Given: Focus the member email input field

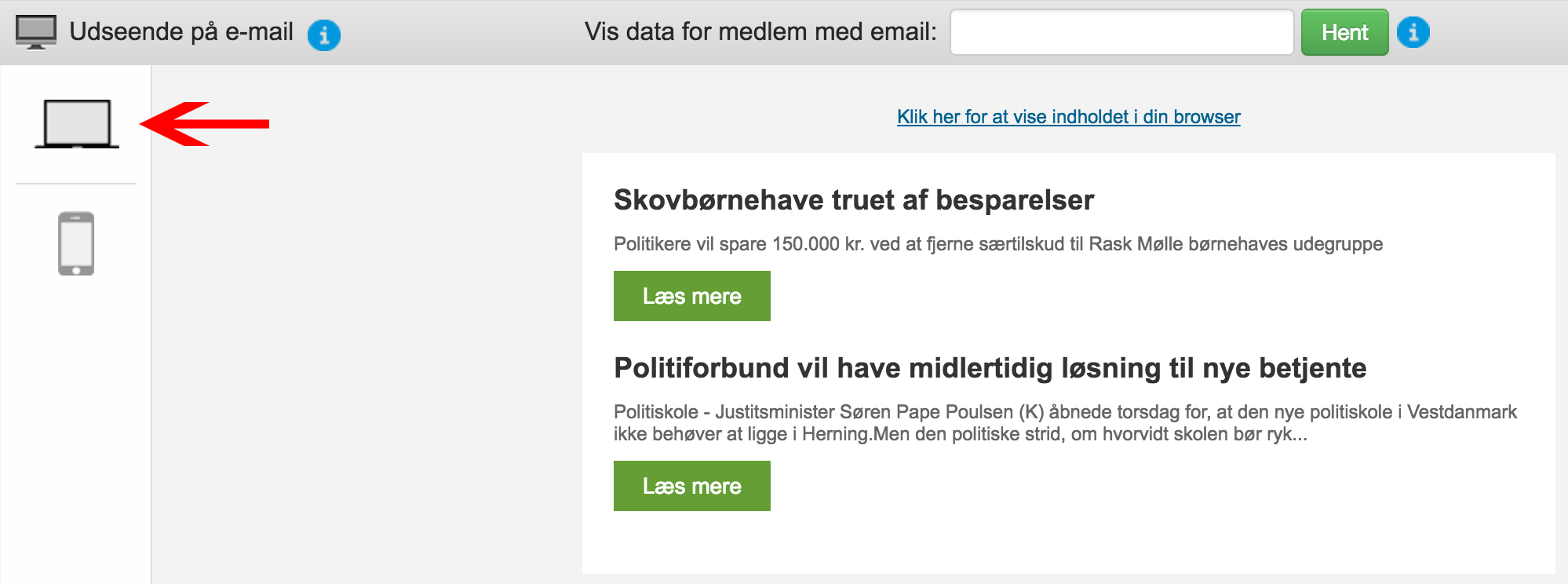Looking at the screenshot, I should pos(1121,32).
